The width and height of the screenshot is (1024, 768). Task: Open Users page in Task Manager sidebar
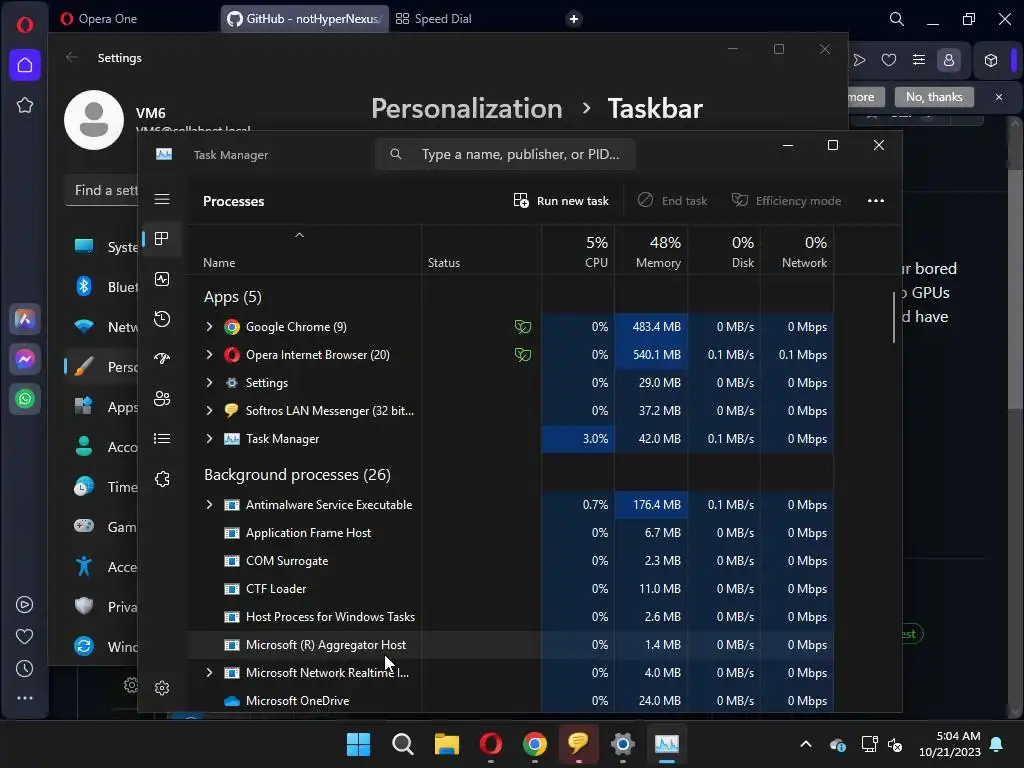click(x=162, y=398)
